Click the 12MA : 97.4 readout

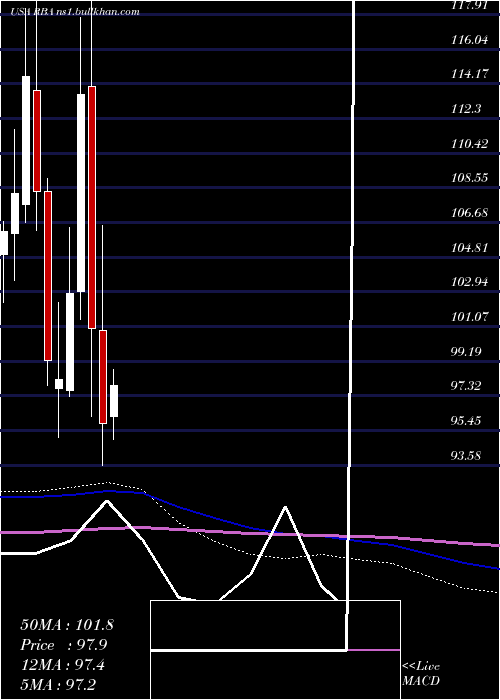point(63,665)
